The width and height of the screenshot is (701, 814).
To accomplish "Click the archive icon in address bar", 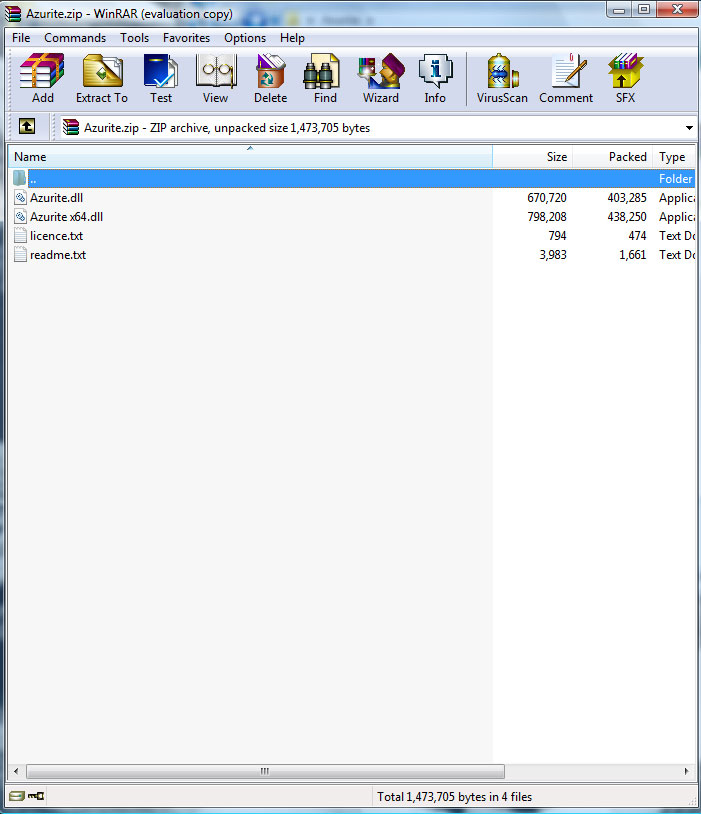I will [x=71, y=127].
